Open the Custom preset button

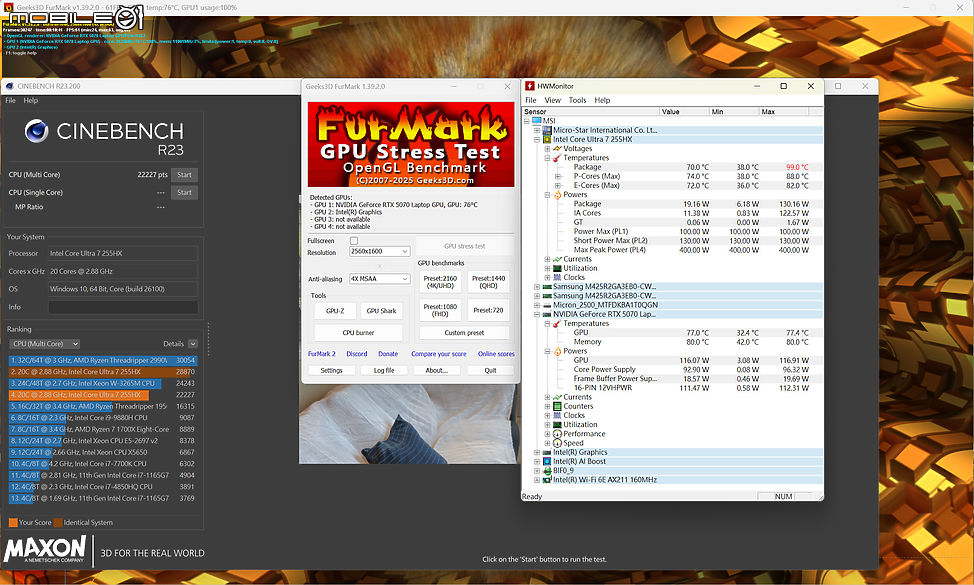tap(464, 333)
